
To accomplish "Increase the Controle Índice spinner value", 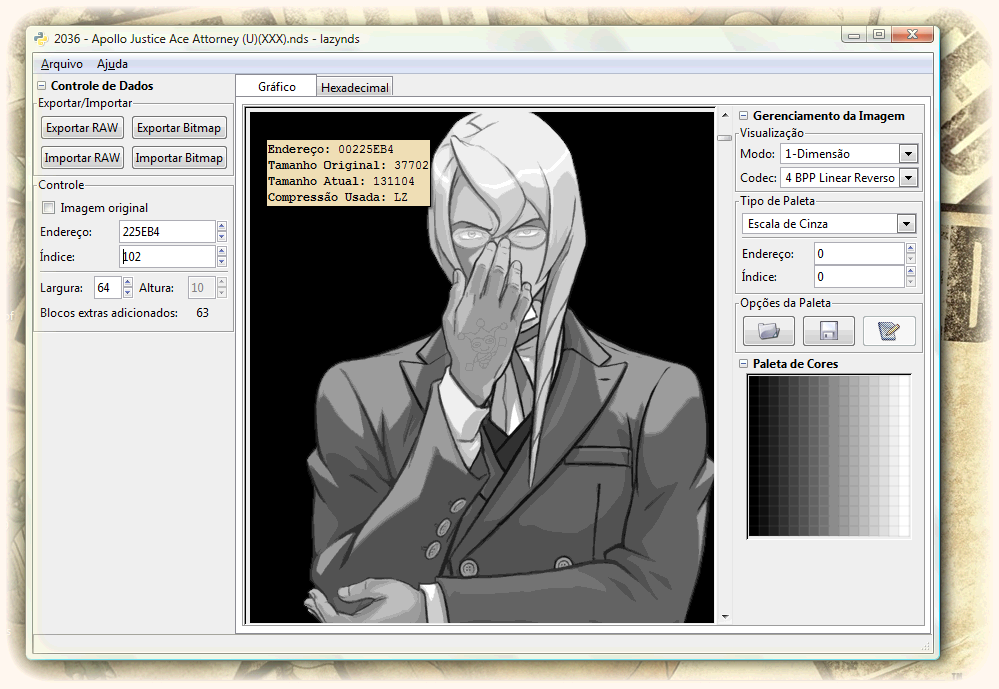I will (222, 251).
